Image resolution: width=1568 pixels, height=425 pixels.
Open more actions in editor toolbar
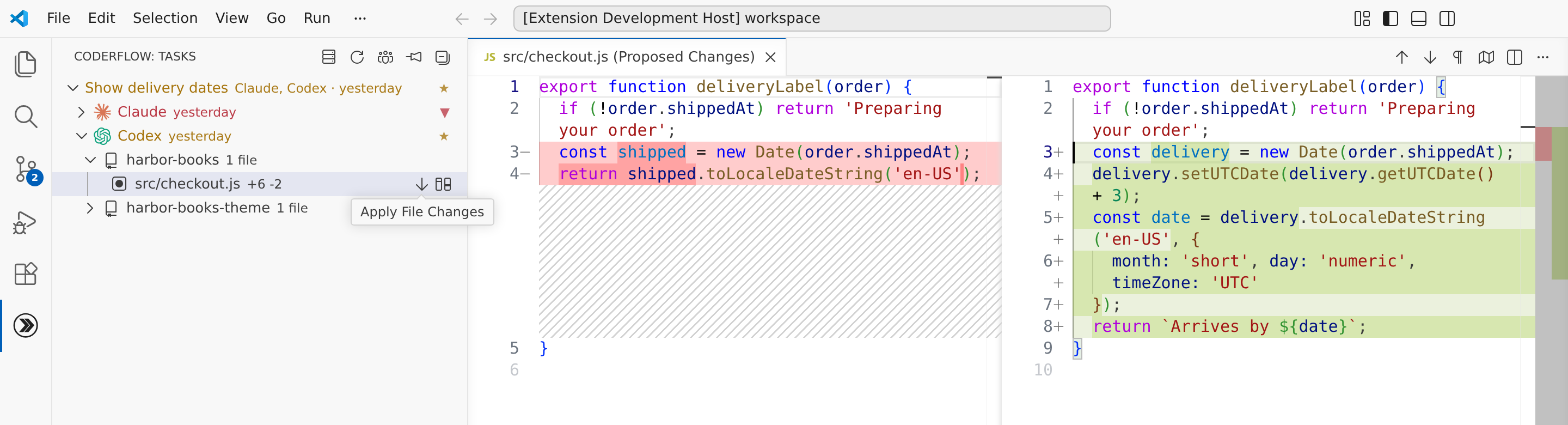tap(1542, 57)
